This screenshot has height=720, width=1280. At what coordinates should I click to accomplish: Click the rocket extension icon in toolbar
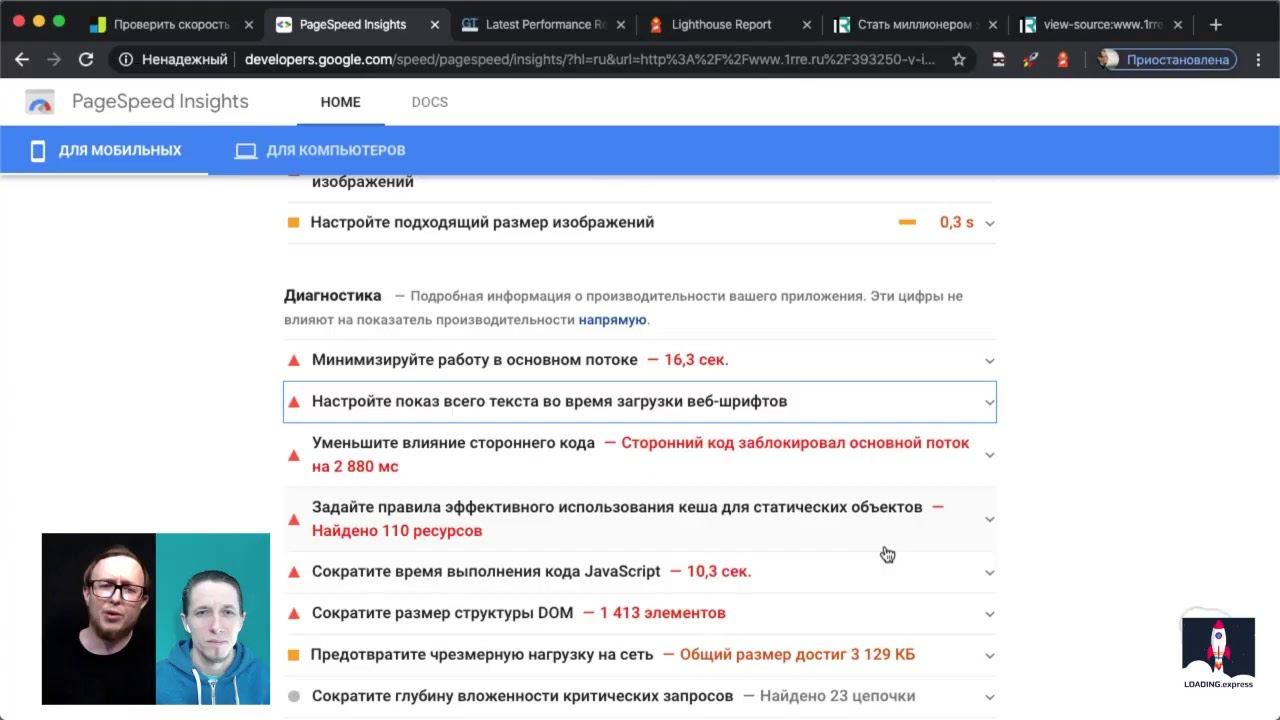click(1030, 60)
